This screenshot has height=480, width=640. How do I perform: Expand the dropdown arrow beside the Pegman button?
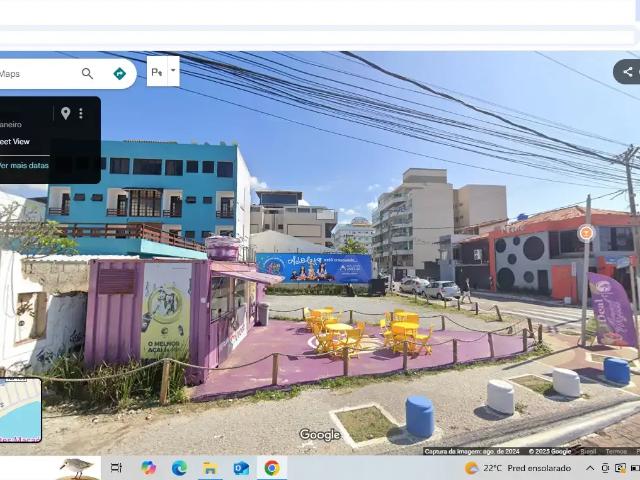point(173,71)
